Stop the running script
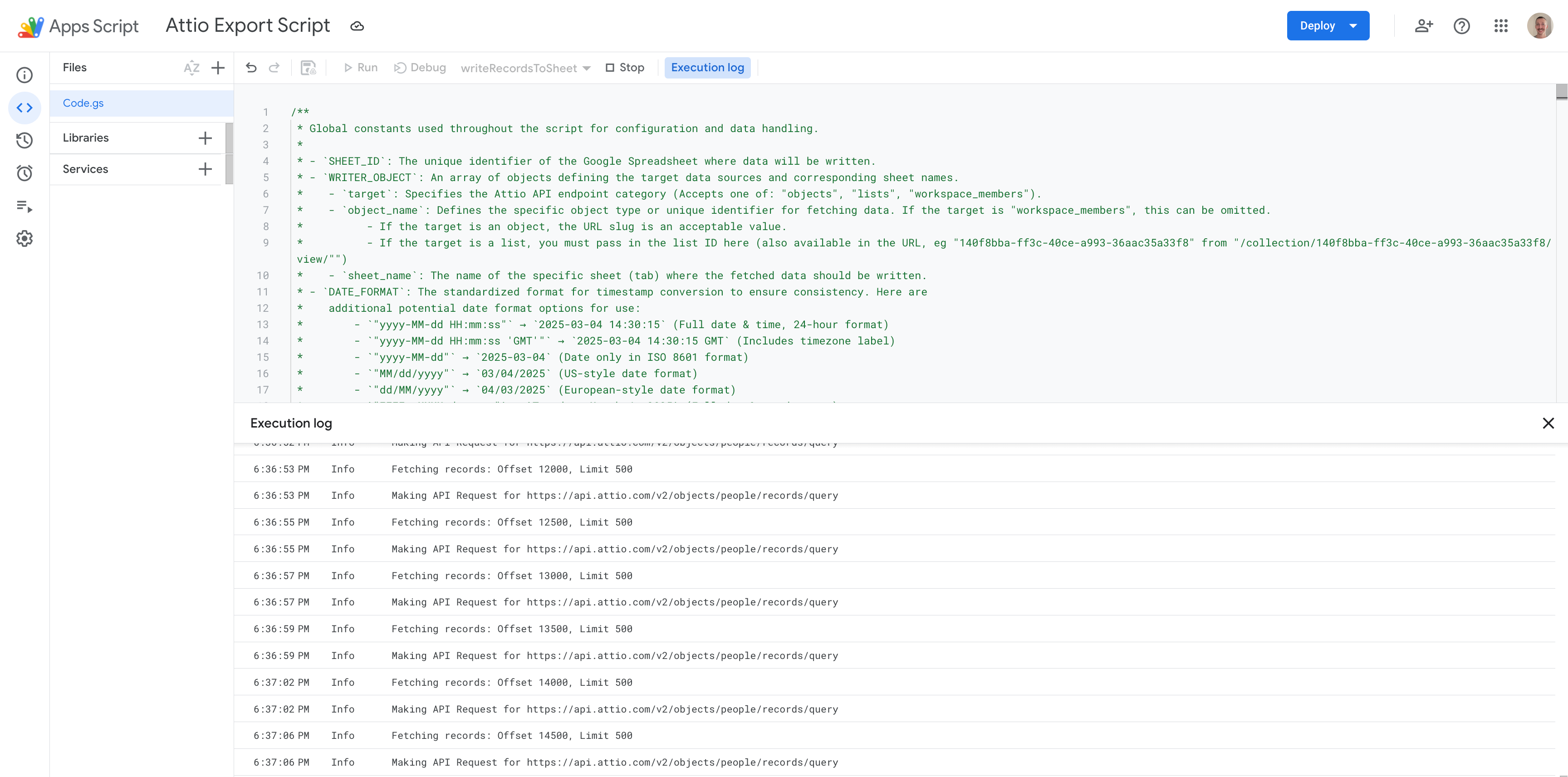This screenshot has height=777, width=1568. (x=624, y=68)
